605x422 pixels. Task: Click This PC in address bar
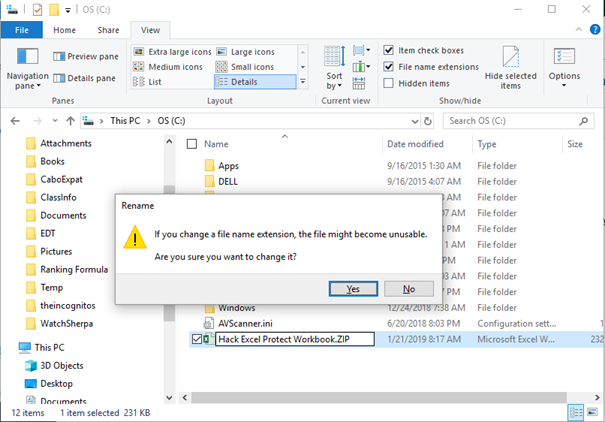125,121
